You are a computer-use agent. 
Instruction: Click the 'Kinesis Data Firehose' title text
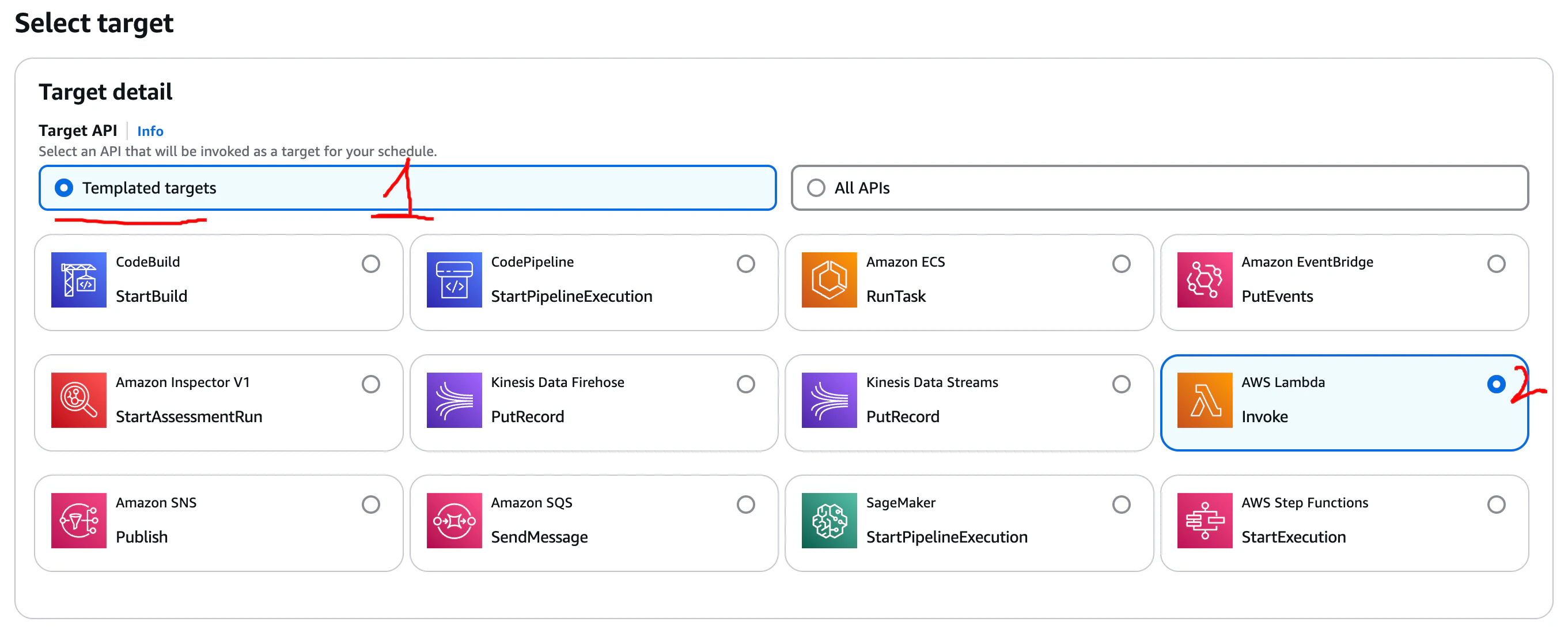coord(558,382)
